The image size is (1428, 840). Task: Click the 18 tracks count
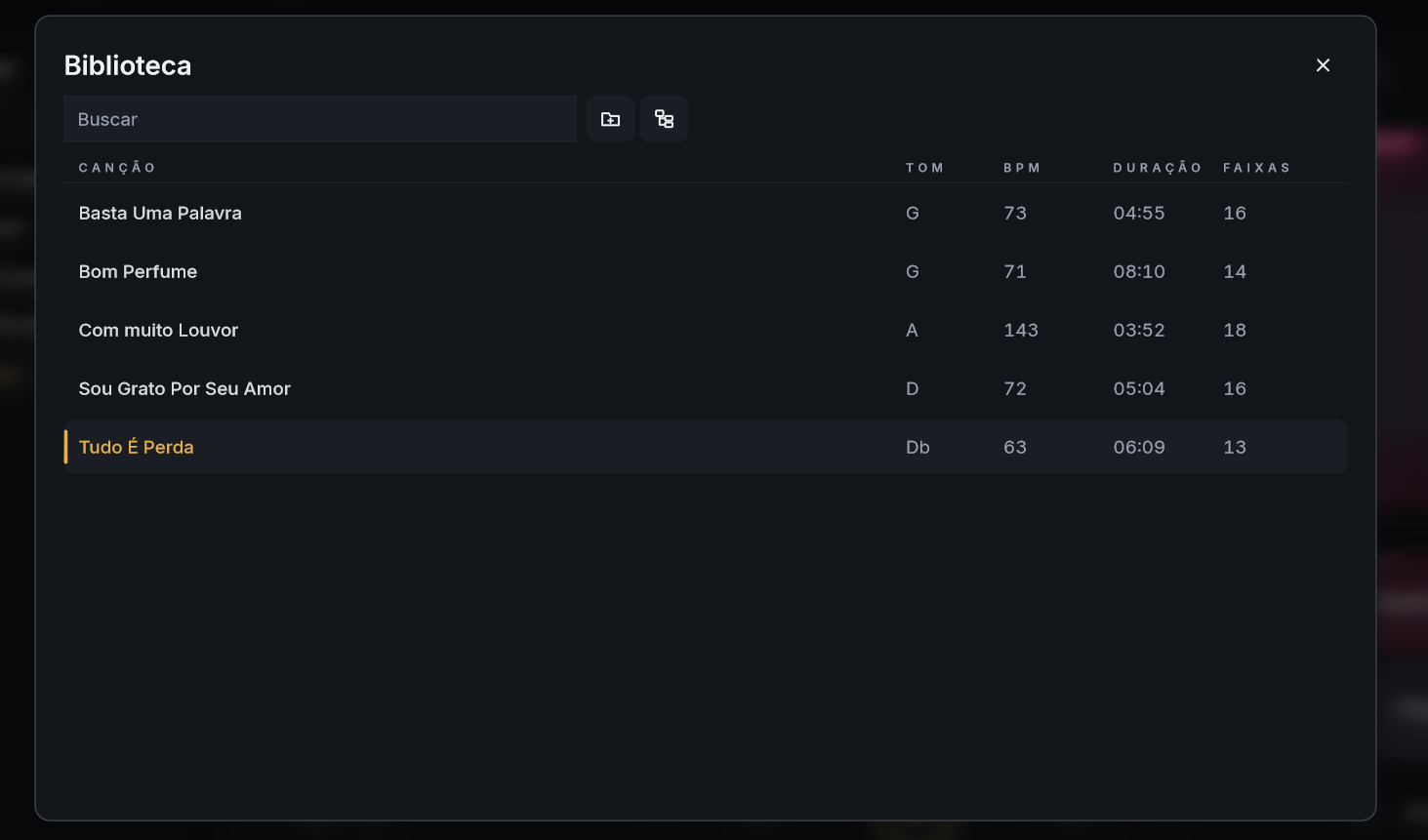tap(1235, 330)
